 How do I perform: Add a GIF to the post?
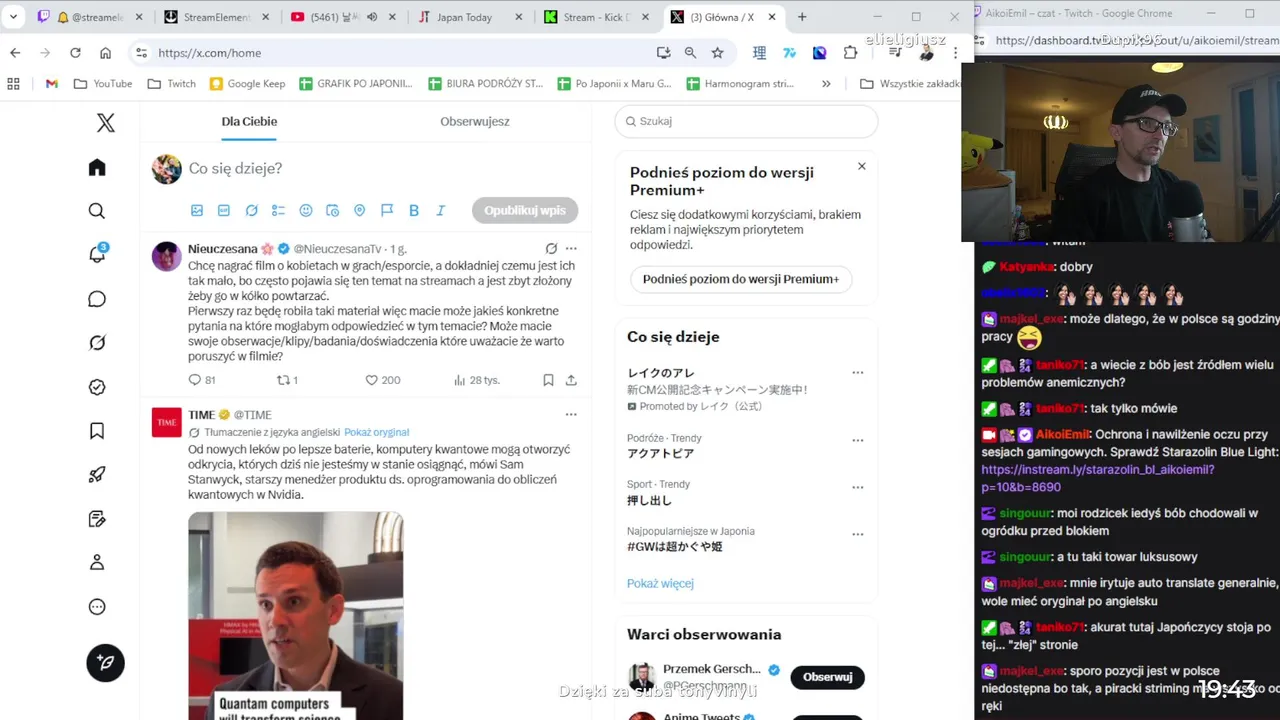(224, 211)
